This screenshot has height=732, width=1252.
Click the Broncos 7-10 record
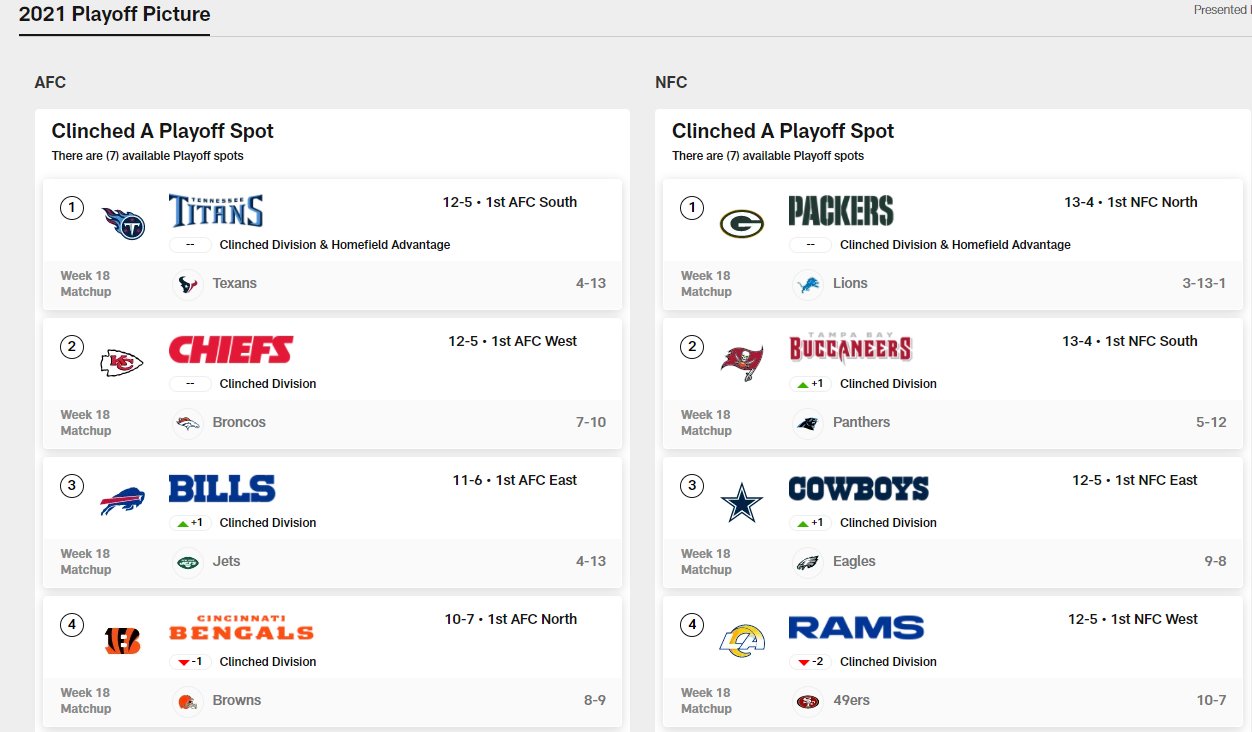[591, 423]
